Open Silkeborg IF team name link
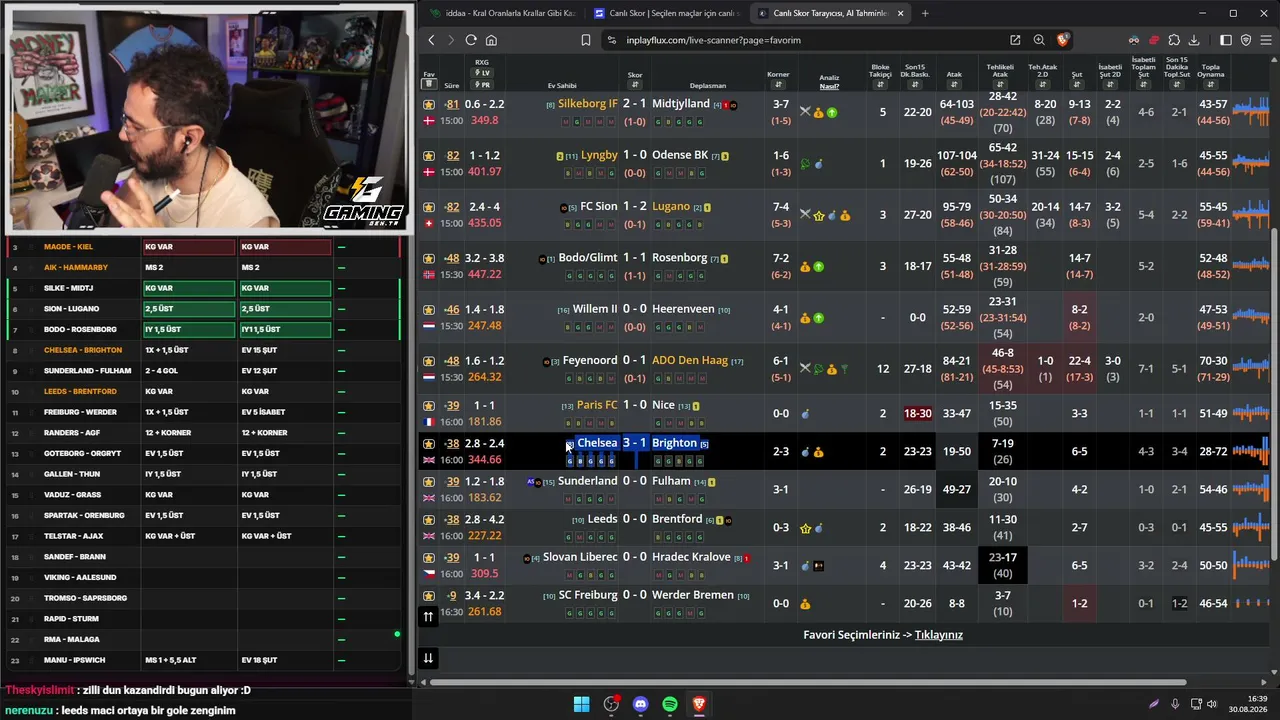This screenshot has width=1280, height=720. coord(588,104)
